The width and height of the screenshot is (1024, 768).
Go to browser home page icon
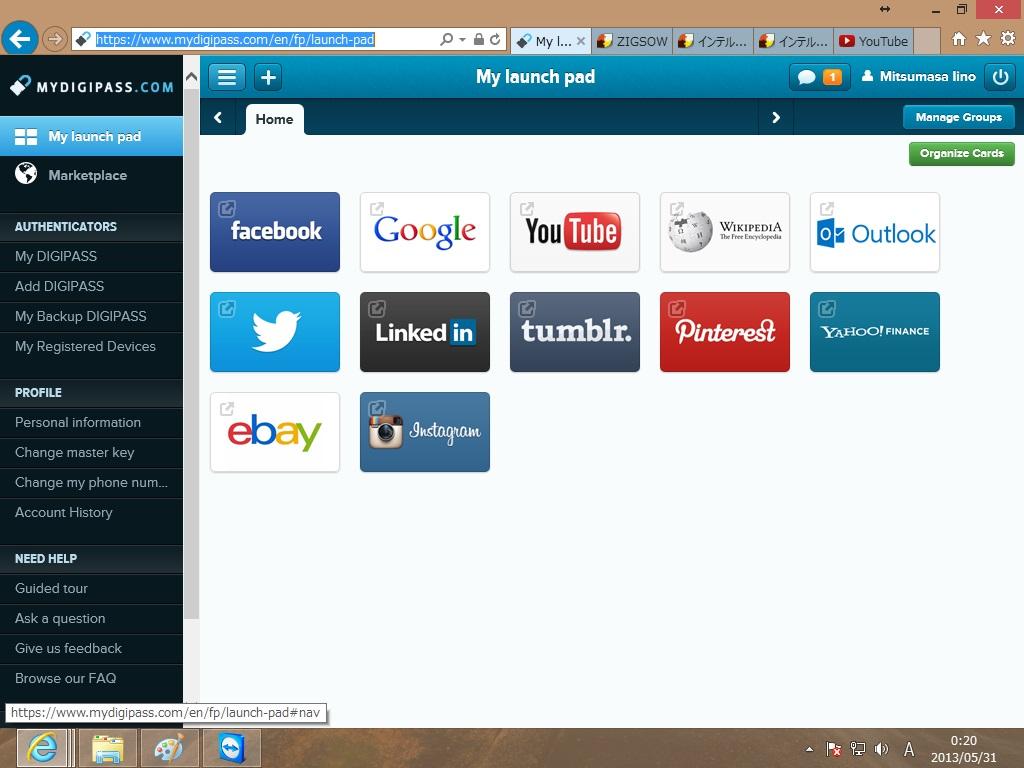[958, 39]
